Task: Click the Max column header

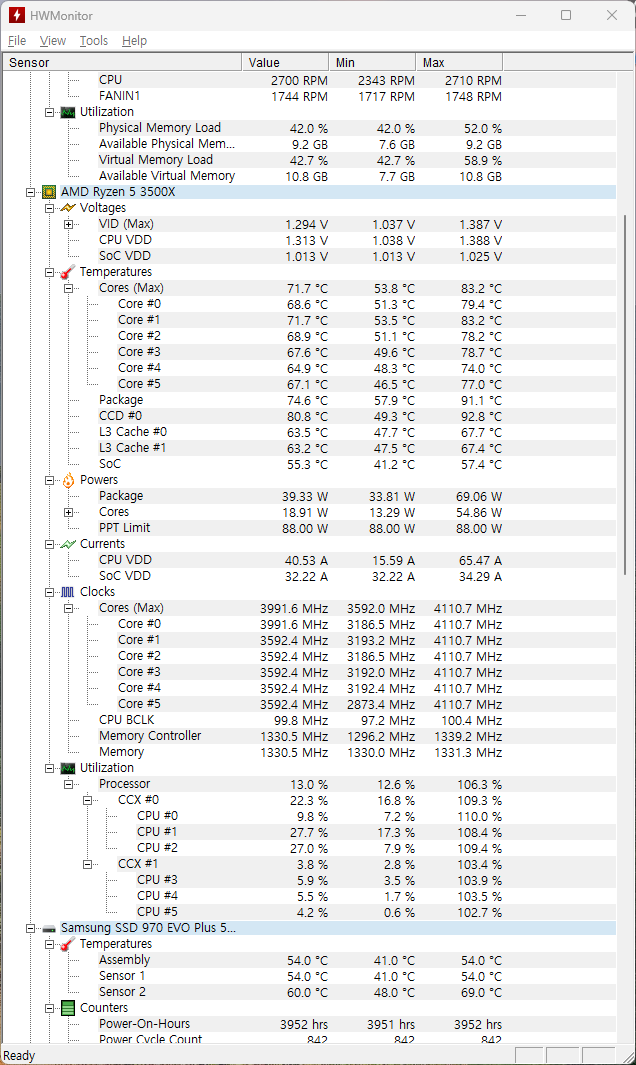Action: tap(459, 62)
